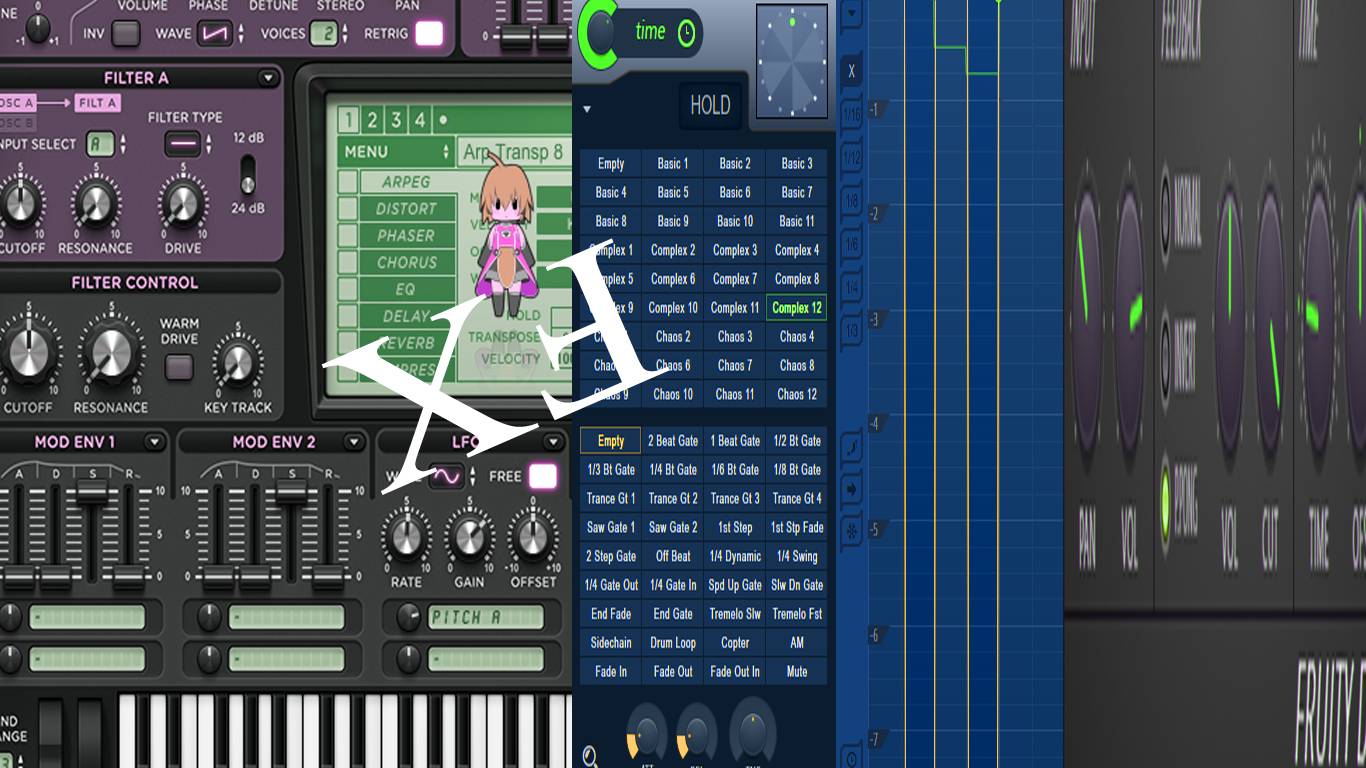Click the 1/12 step length tab
1366x768 pixels.
coord(851,158)
